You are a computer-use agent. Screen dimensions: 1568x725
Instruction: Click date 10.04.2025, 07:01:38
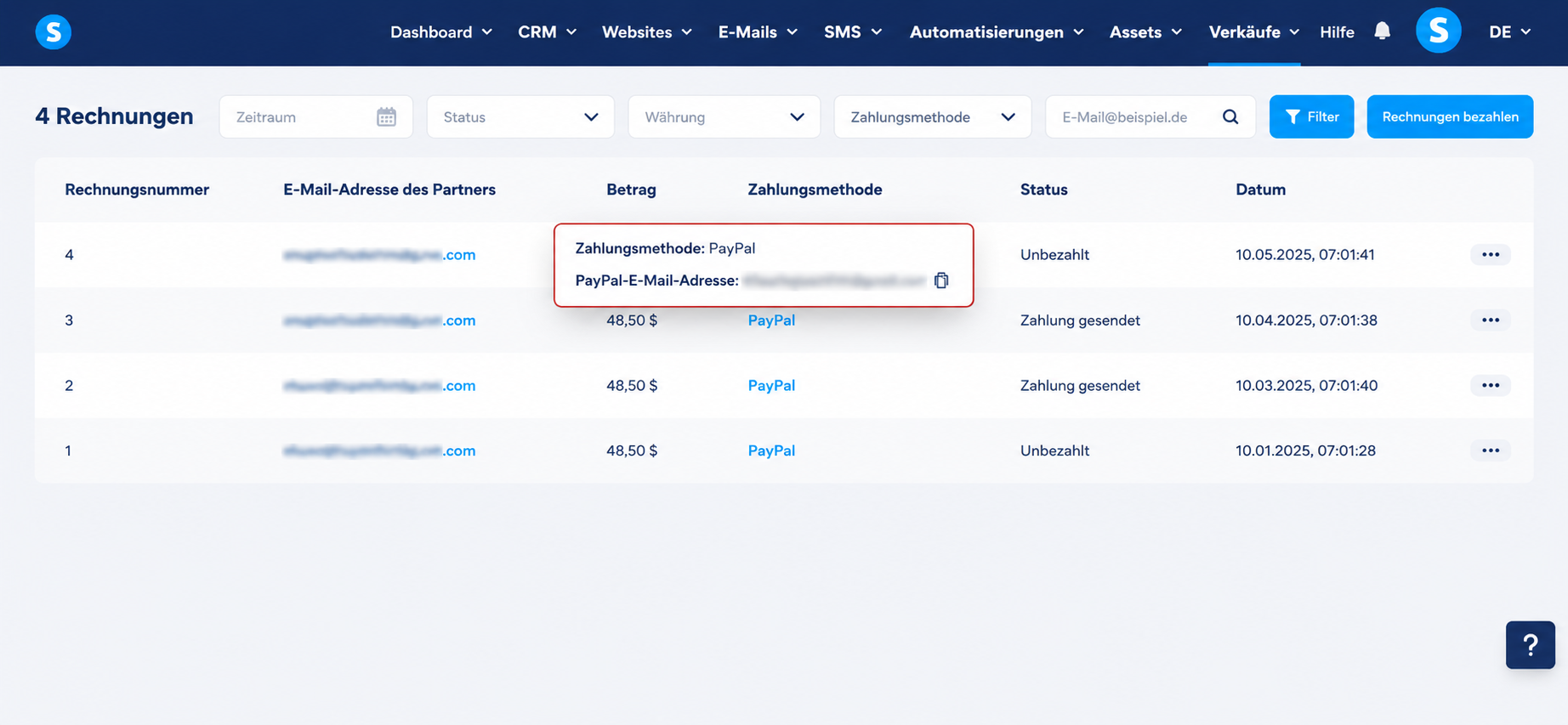pos(1306,320)
